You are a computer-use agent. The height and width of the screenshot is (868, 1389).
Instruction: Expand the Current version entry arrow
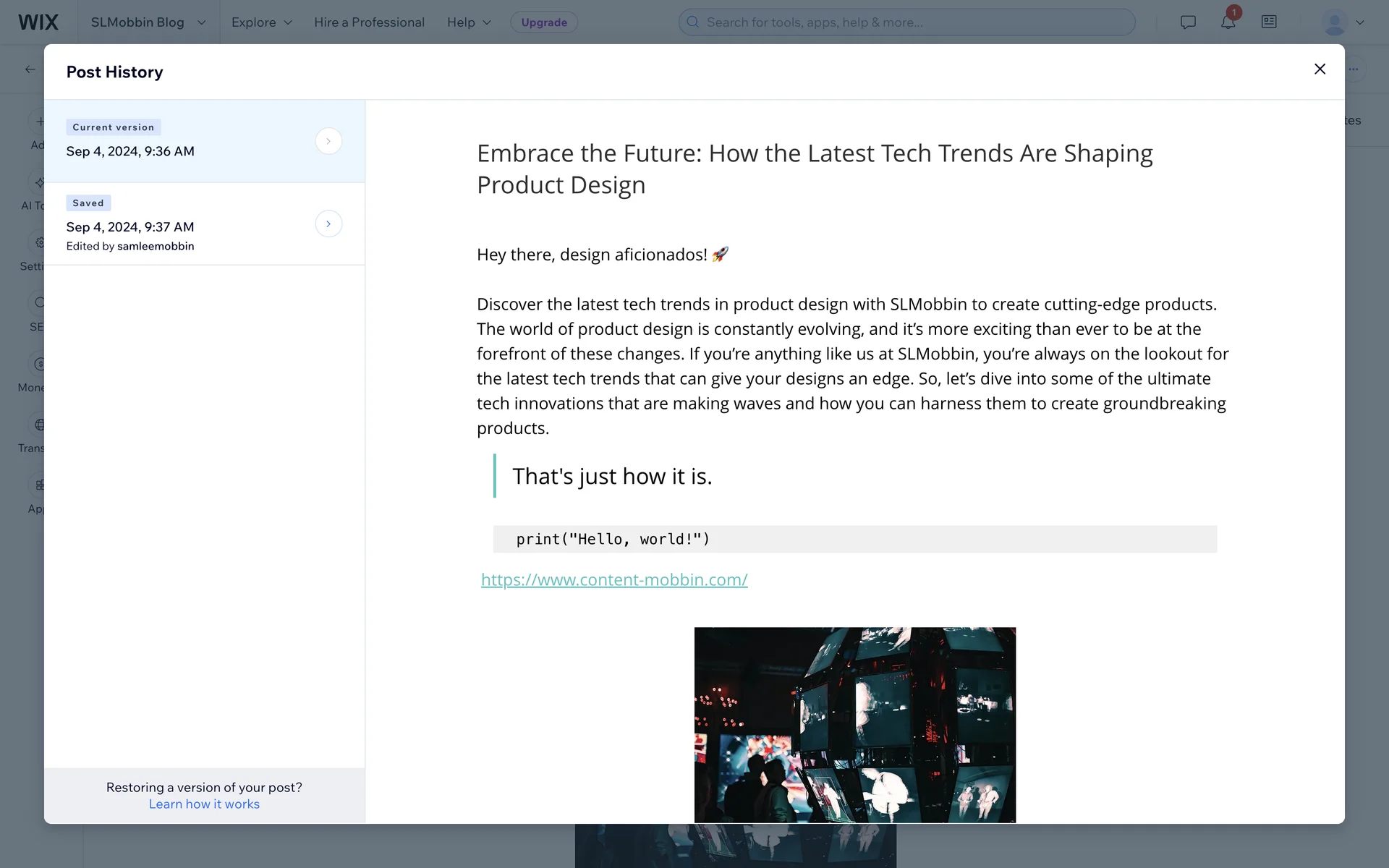pyautogui.click(x=328, y=141)
